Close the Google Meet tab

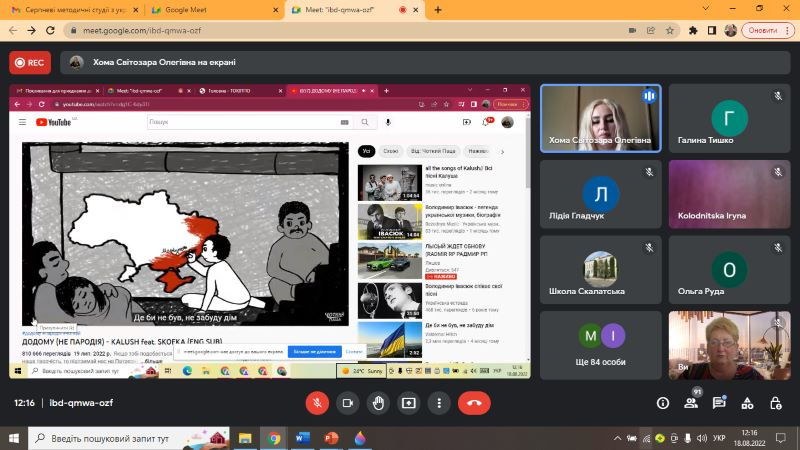[276, 10]
